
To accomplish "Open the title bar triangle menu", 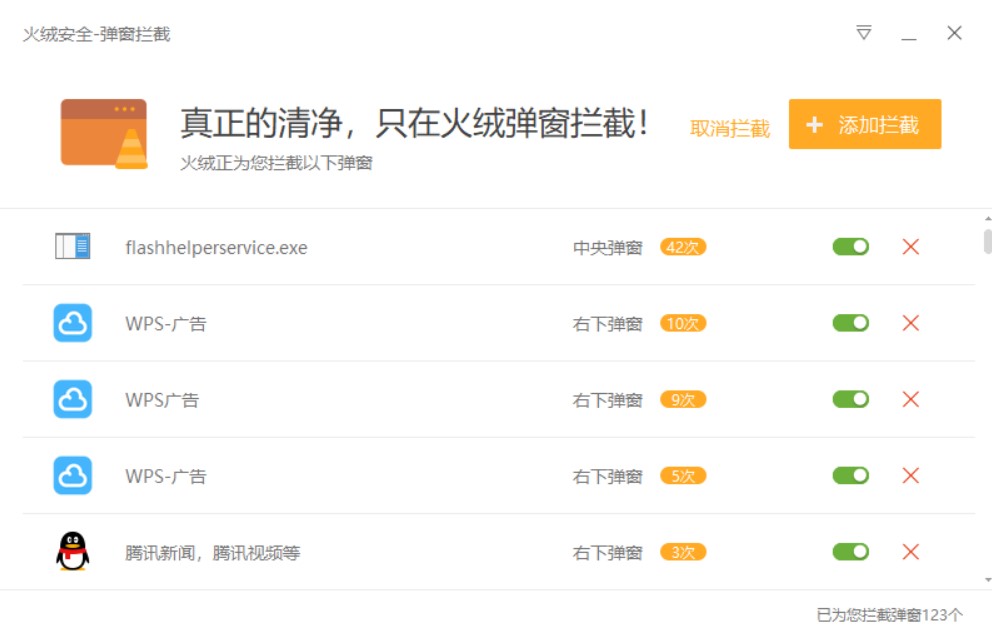I will point(864,32).
